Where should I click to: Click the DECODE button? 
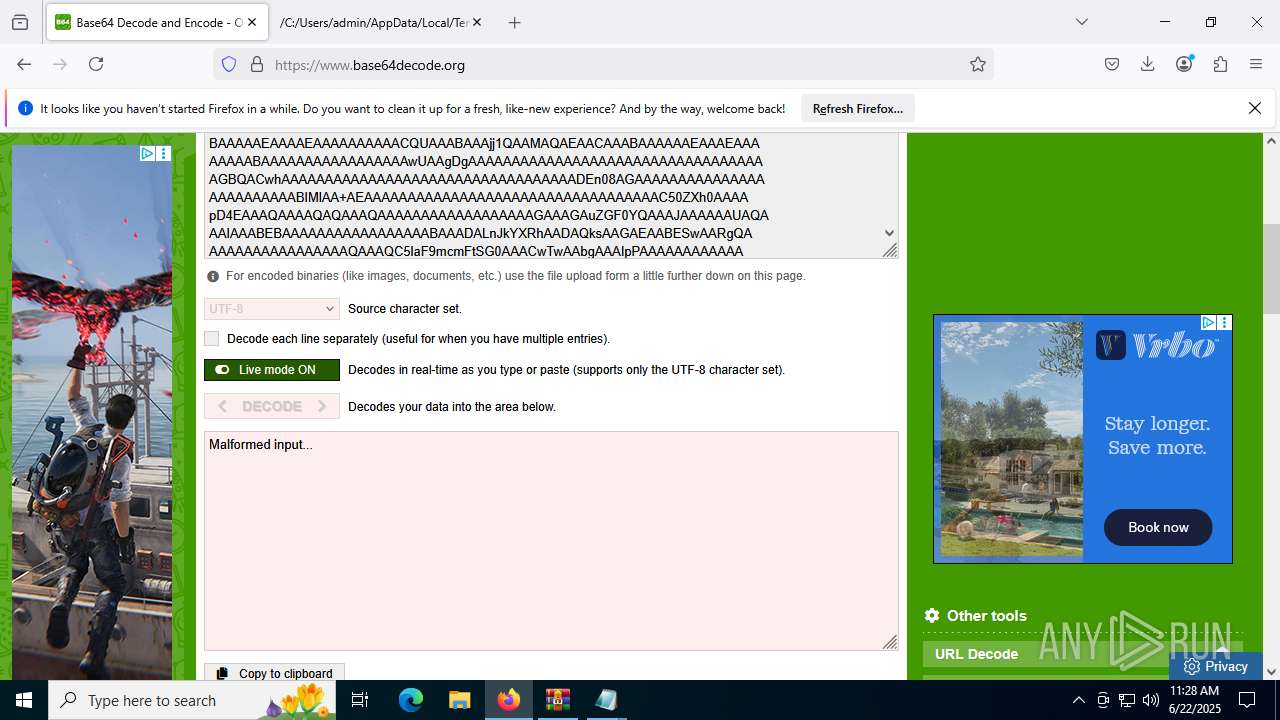click(x=272, y=407)
